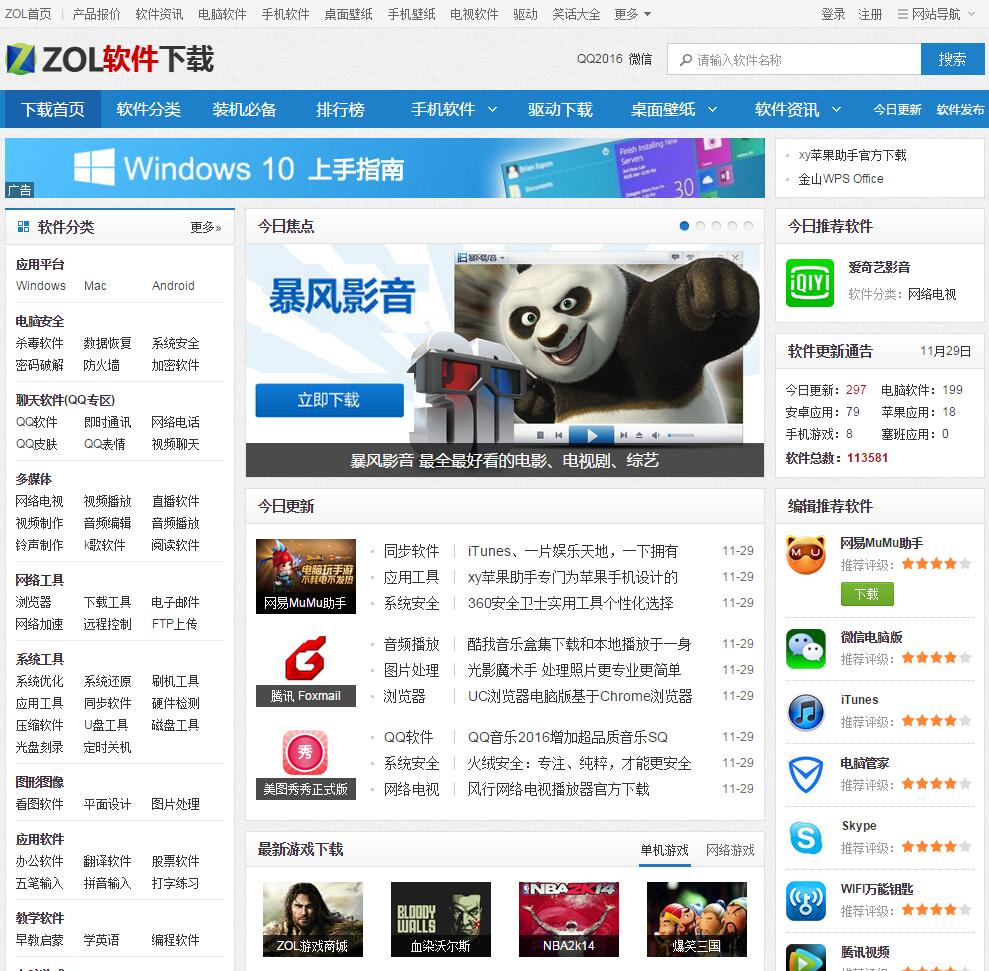Open the NBA2k14 game thumbnail
989x971 pixels.
tap(569, 919)
